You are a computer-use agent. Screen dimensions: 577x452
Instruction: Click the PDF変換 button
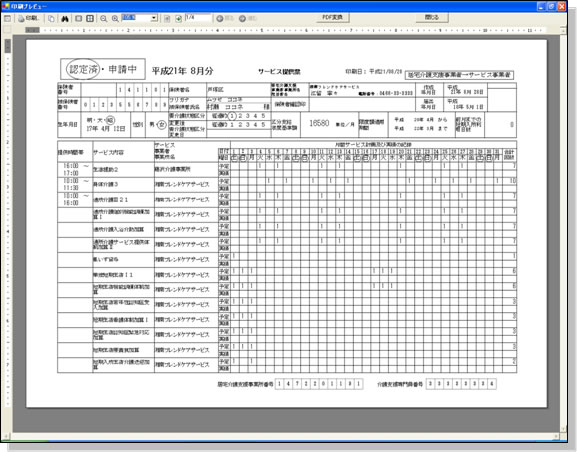(333, 17)
